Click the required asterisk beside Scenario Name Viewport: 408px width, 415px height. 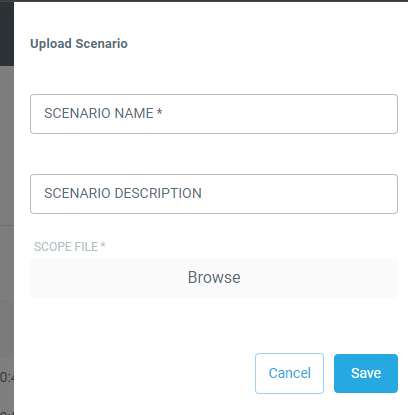click(159, 112)
